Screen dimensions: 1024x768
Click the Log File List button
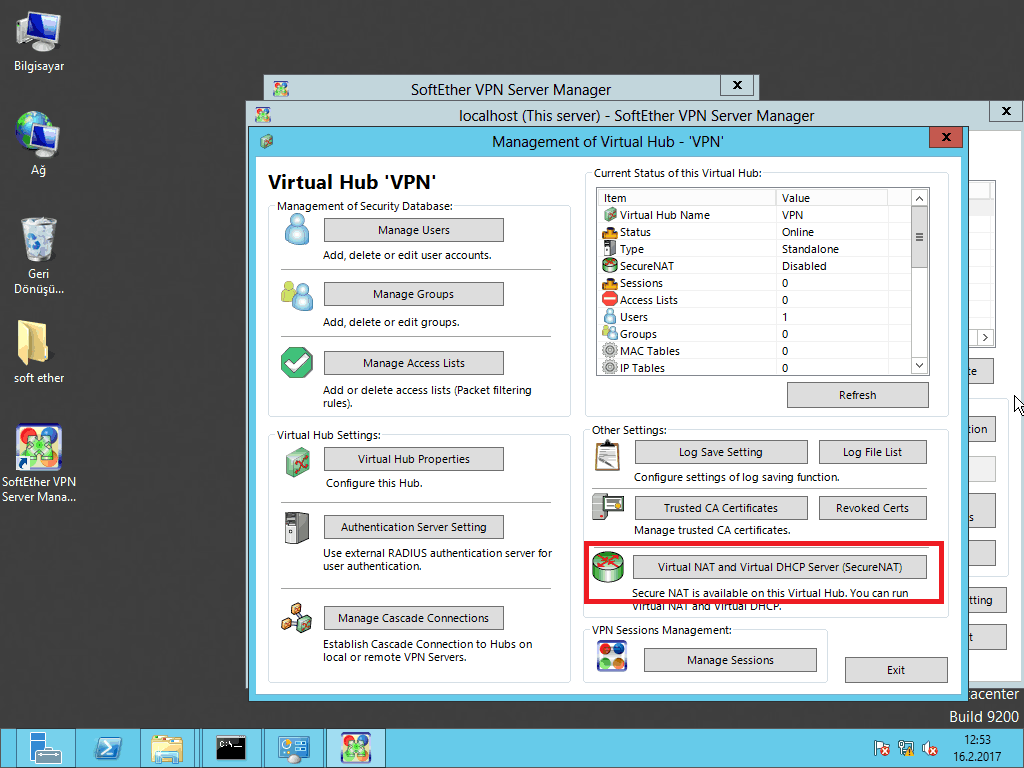pos(872,452)
